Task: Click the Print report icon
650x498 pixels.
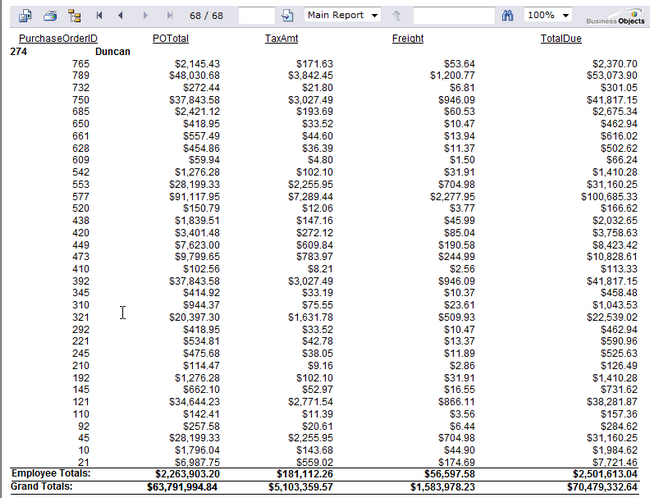Action: click(50, 16)
